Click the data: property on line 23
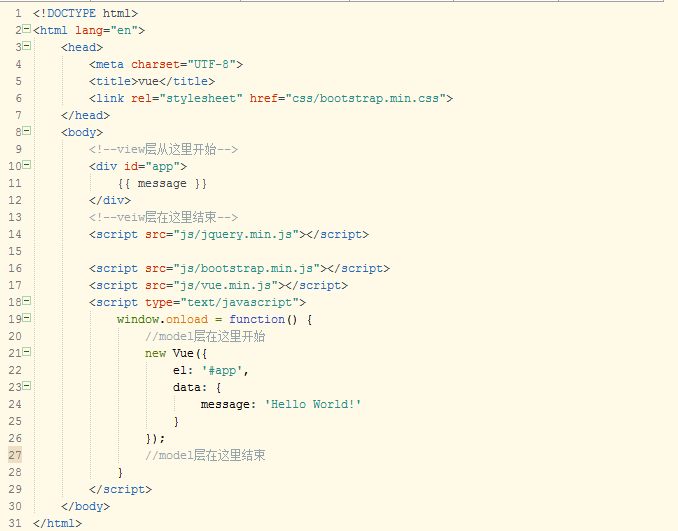Screen dimensions: 678x531 tap(190, 387)
